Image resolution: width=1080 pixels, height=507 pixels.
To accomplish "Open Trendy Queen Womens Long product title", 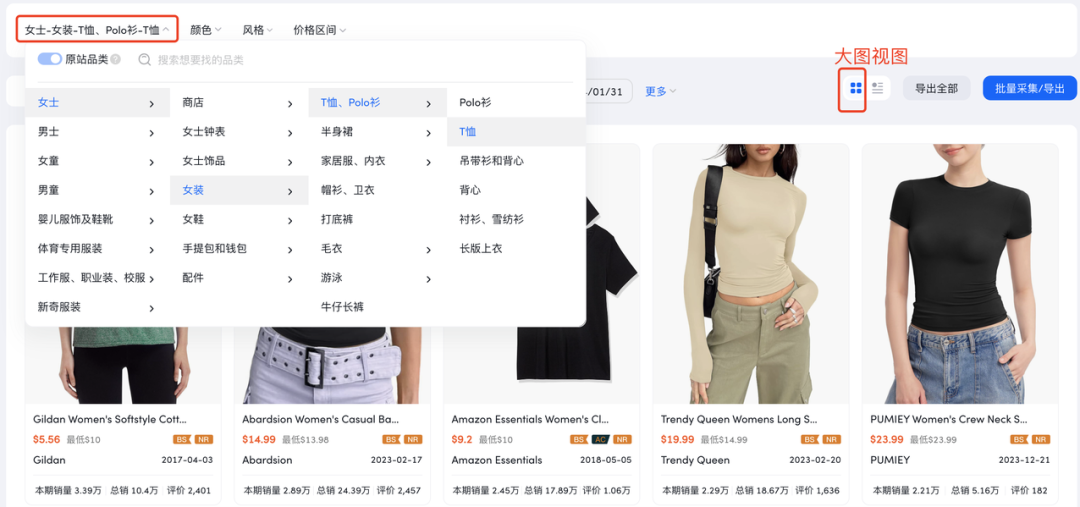I will (739, 419).
